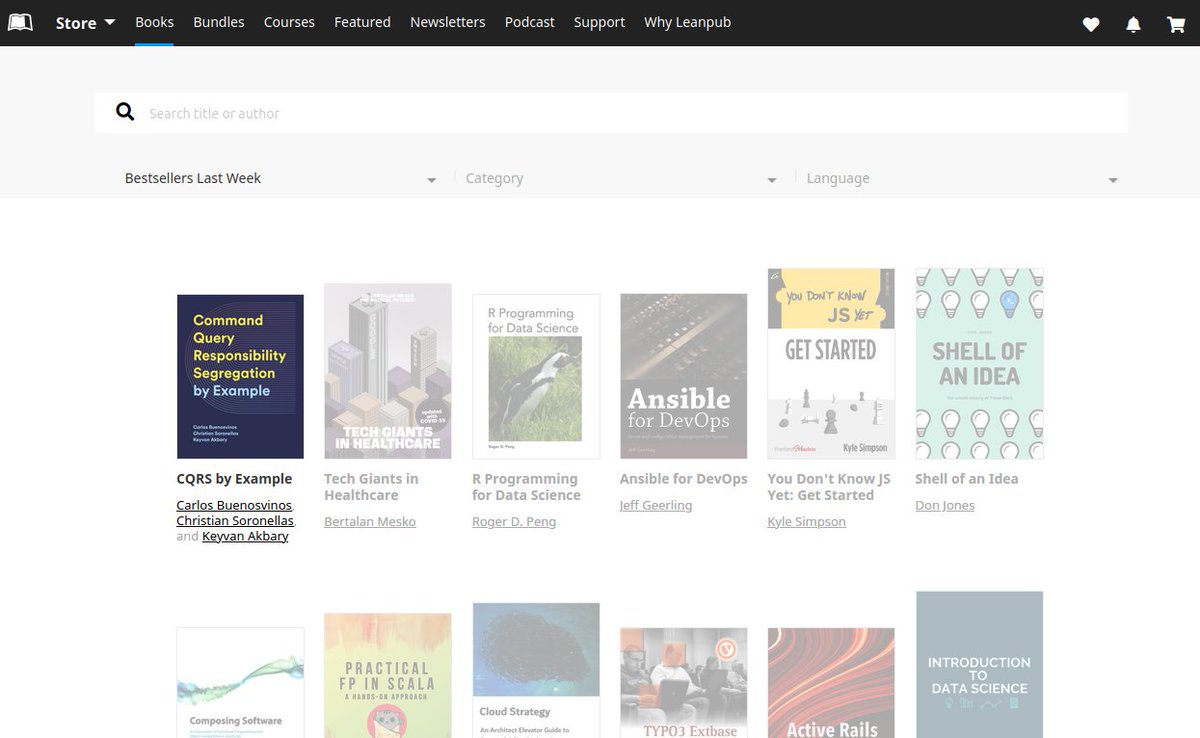The image size is (1200, 738).
Task: Open the Bestsellers Last Week sort dropdown
Action: pyautogui.click(x=280, y=178)
